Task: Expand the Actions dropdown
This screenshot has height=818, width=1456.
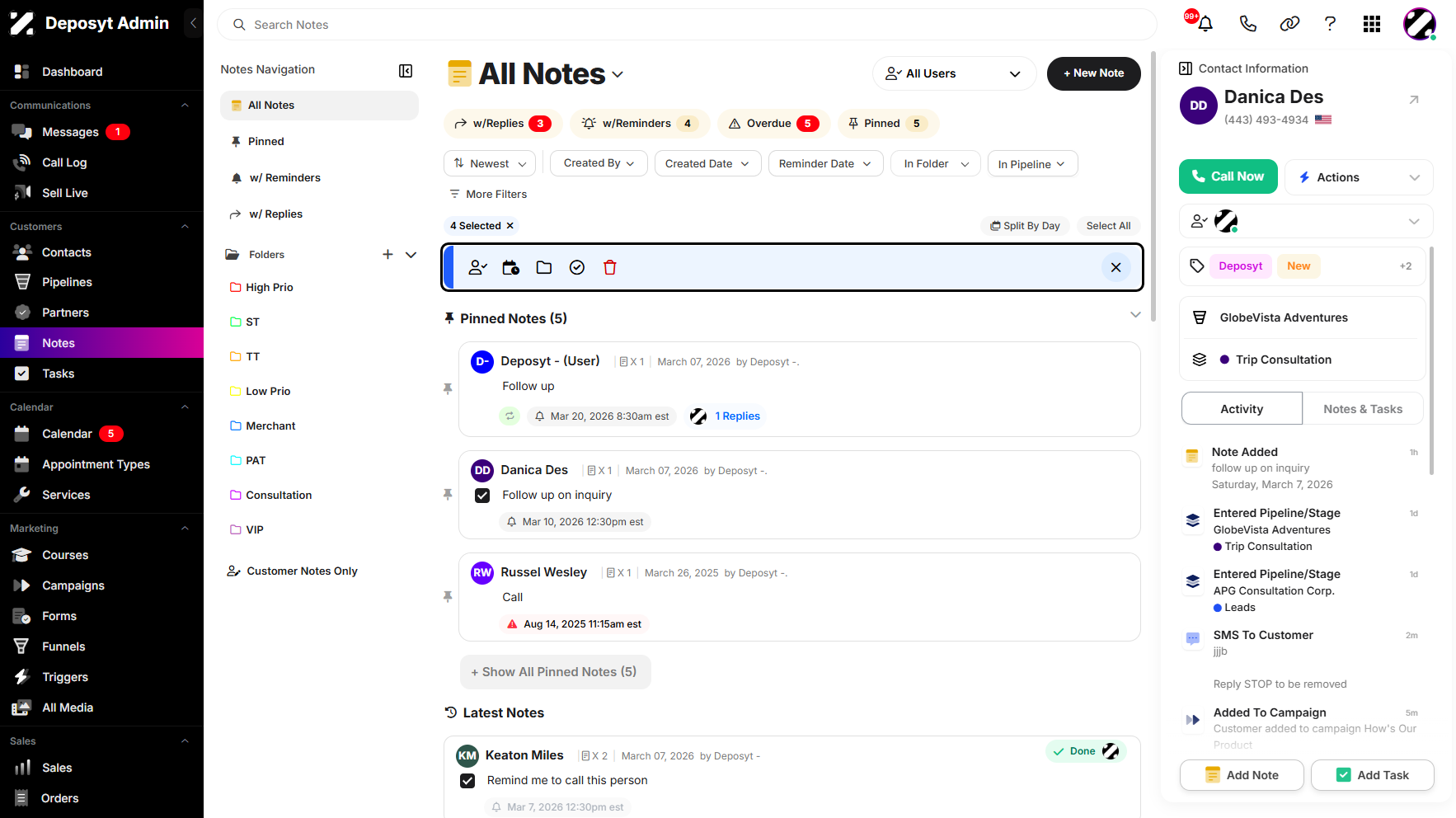Action: [x=1359, y=177]
